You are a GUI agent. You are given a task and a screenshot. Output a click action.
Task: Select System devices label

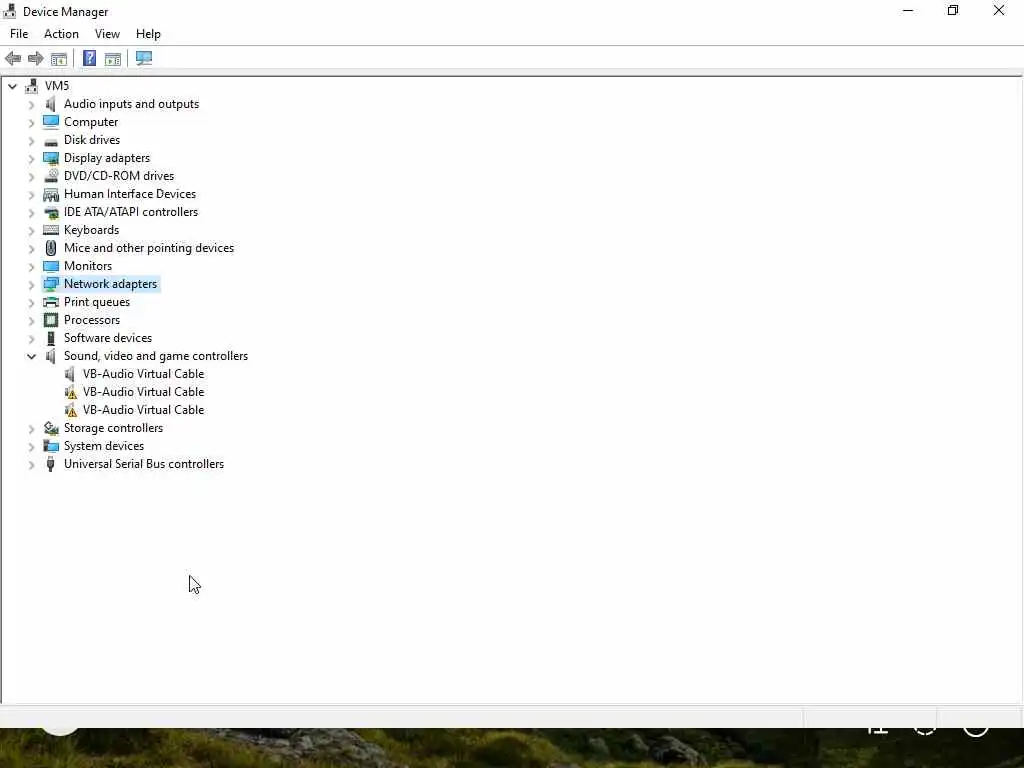[104, 446]
